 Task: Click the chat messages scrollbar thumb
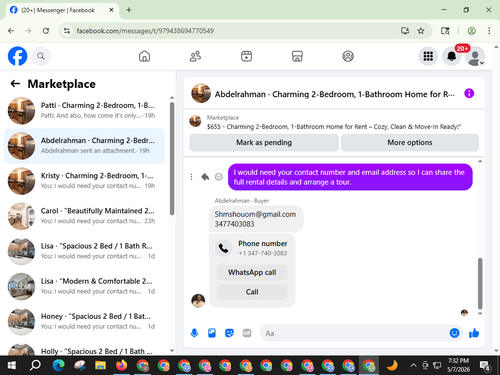(x=480, y=283)
